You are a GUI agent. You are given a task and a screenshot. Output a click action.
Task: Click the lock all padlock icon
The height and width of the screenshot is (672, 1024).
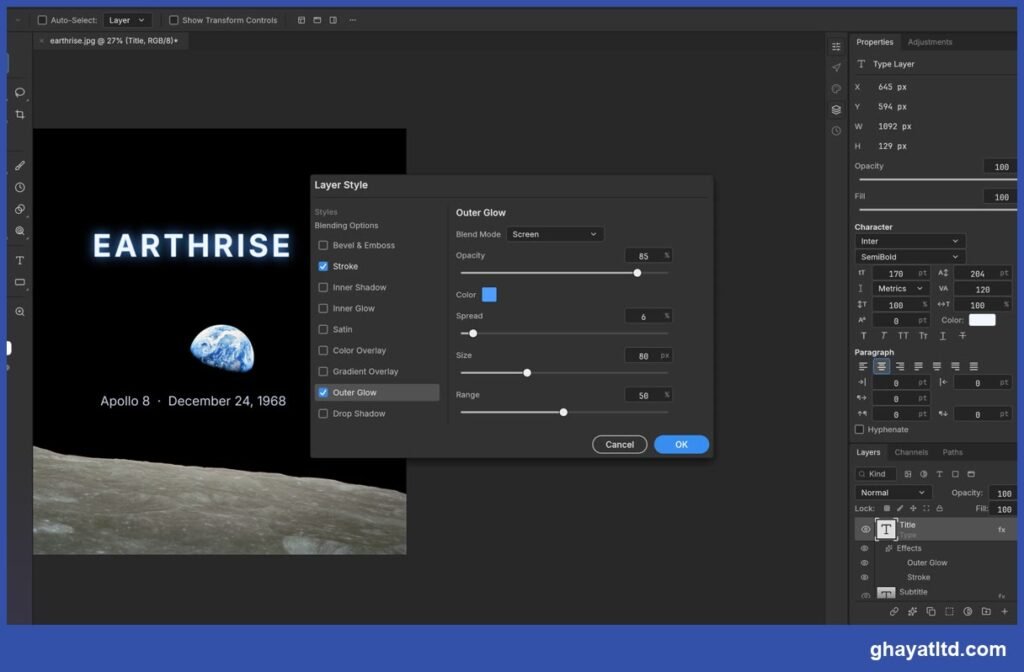coord(939,508)
